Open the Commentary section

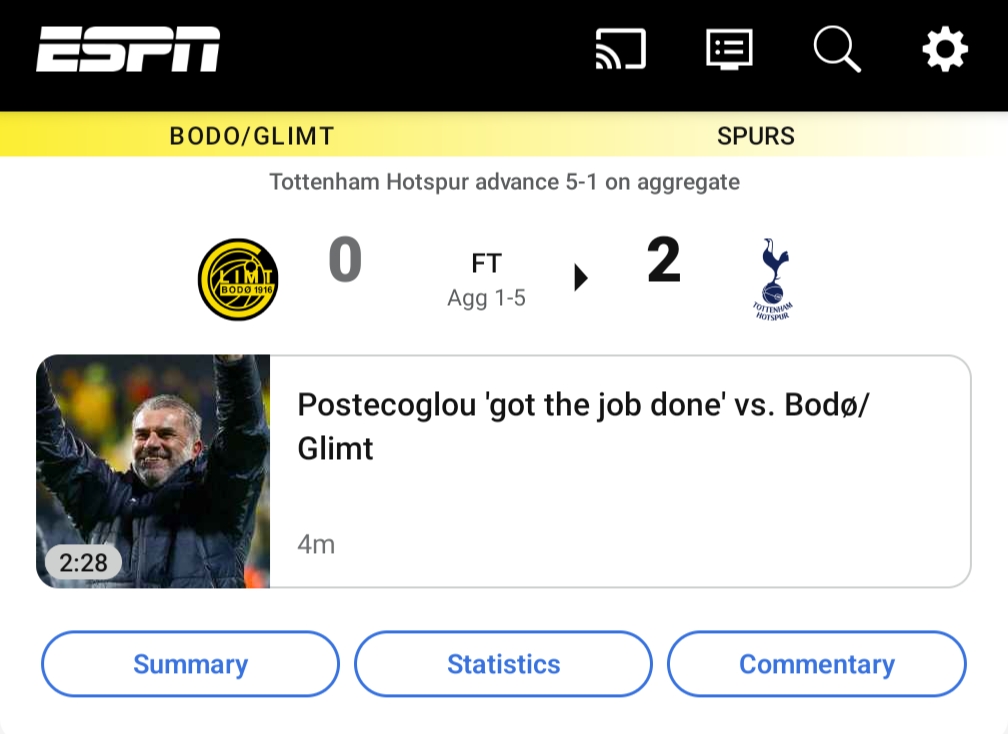(x=816, y=664)
